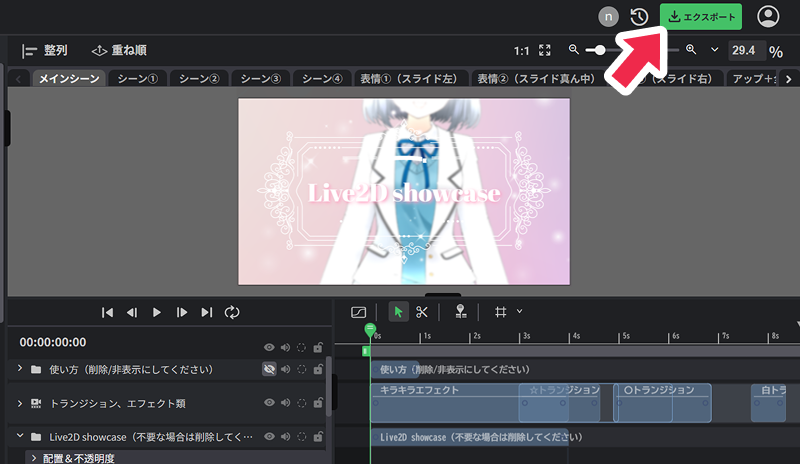Image resolution: width=800 pixels, height=464 pixels.
Task: Show the hidden 使い方 layer
Action: click(269, 369)
